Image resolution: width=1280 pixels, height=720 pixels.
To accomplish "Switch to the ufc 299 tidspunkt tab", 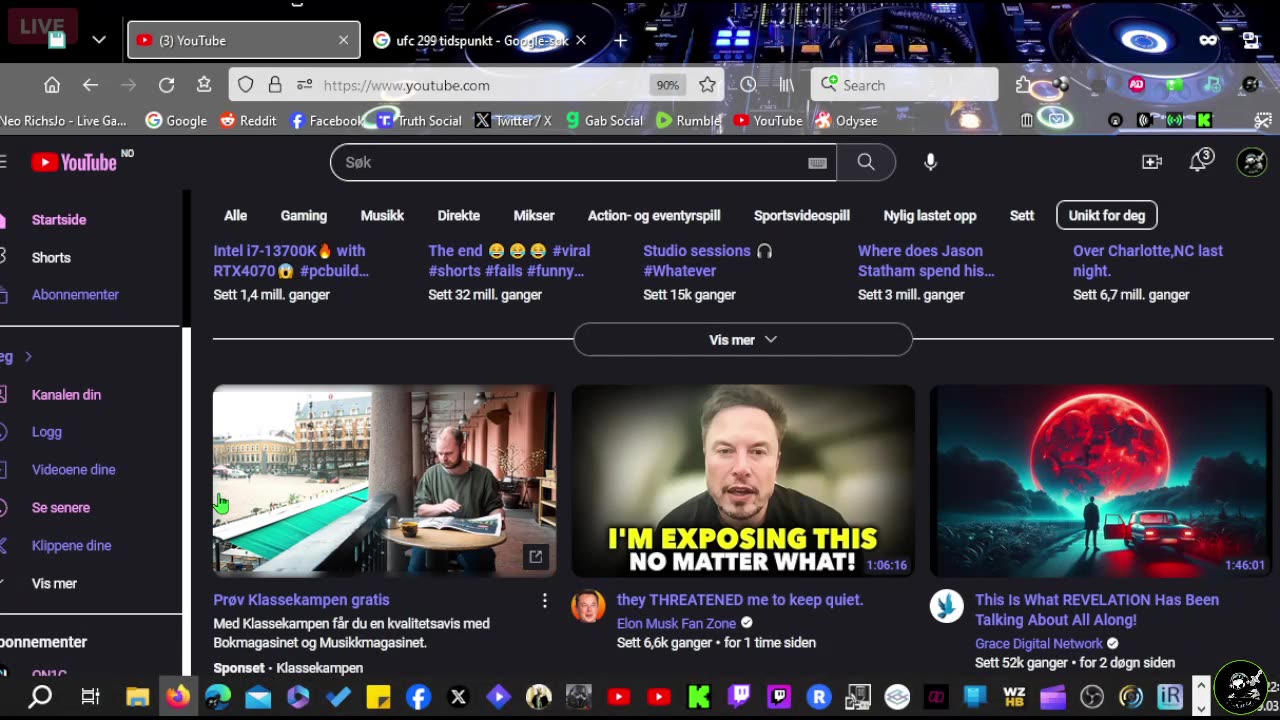I will pyautogui.click(x=480, y=41).
